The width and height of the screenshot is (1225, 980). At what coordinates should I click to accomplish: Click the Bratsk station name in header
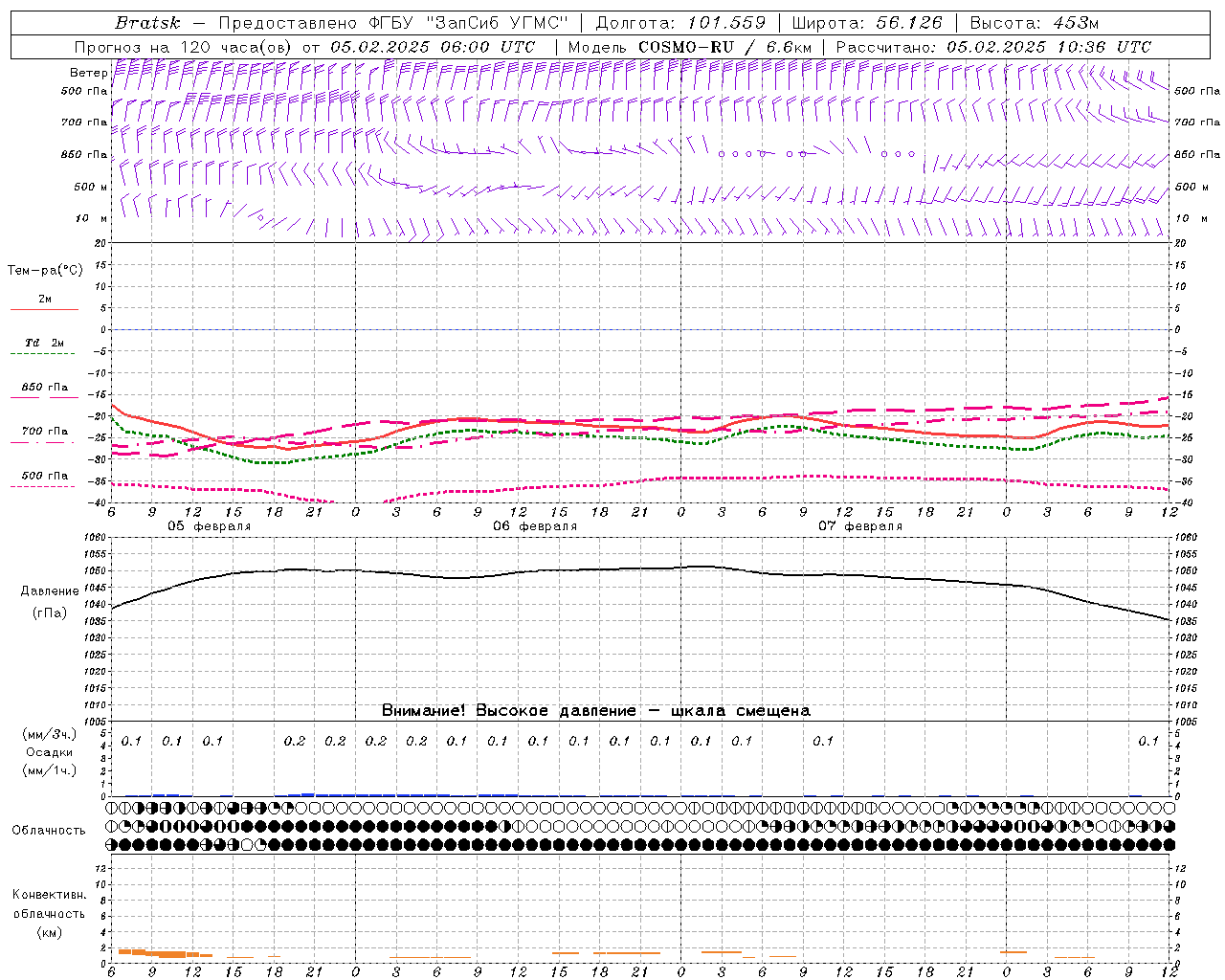point(146,22)
